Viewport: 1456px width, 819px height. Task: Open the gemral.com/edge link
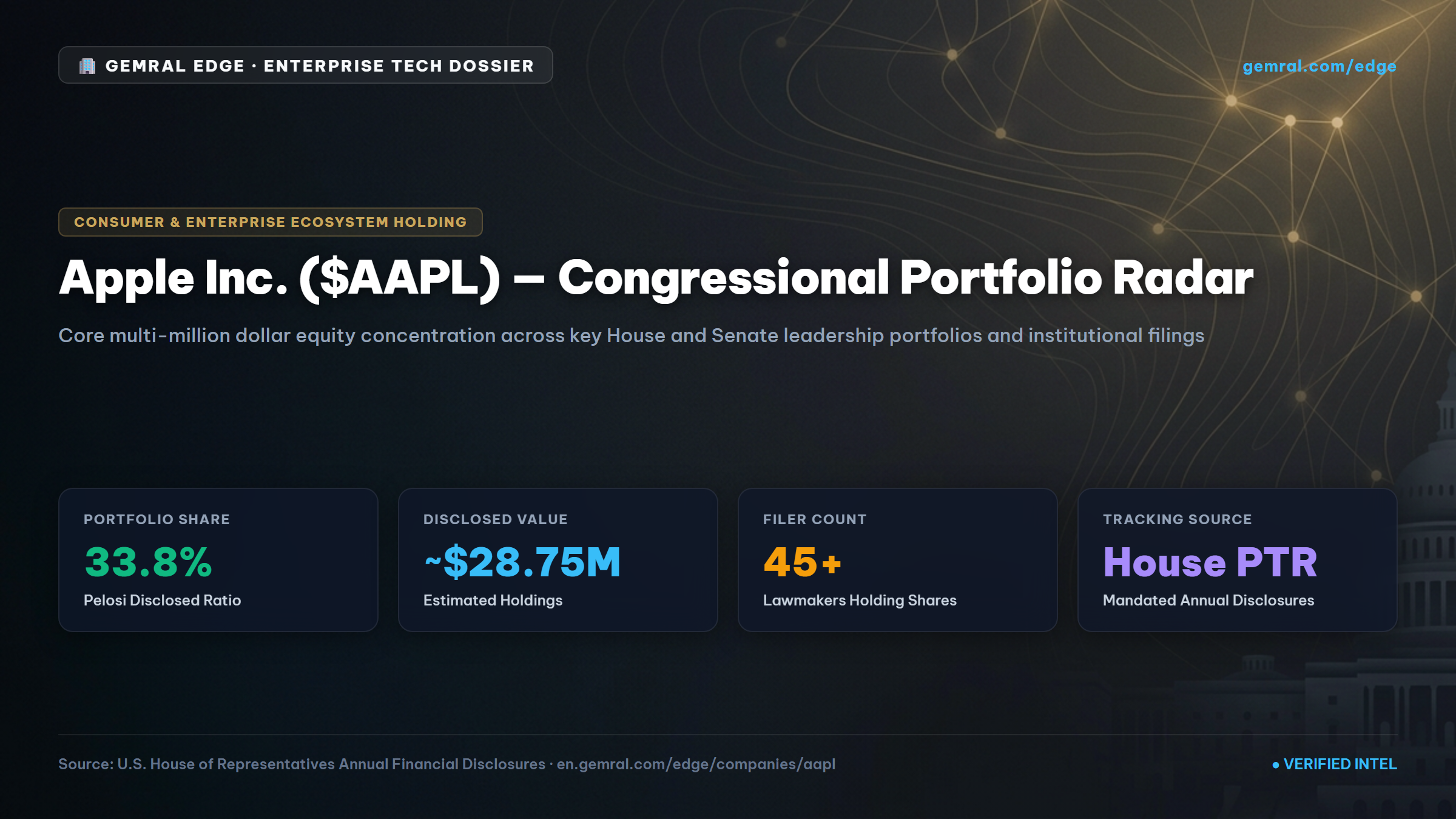pos(1319,66)
